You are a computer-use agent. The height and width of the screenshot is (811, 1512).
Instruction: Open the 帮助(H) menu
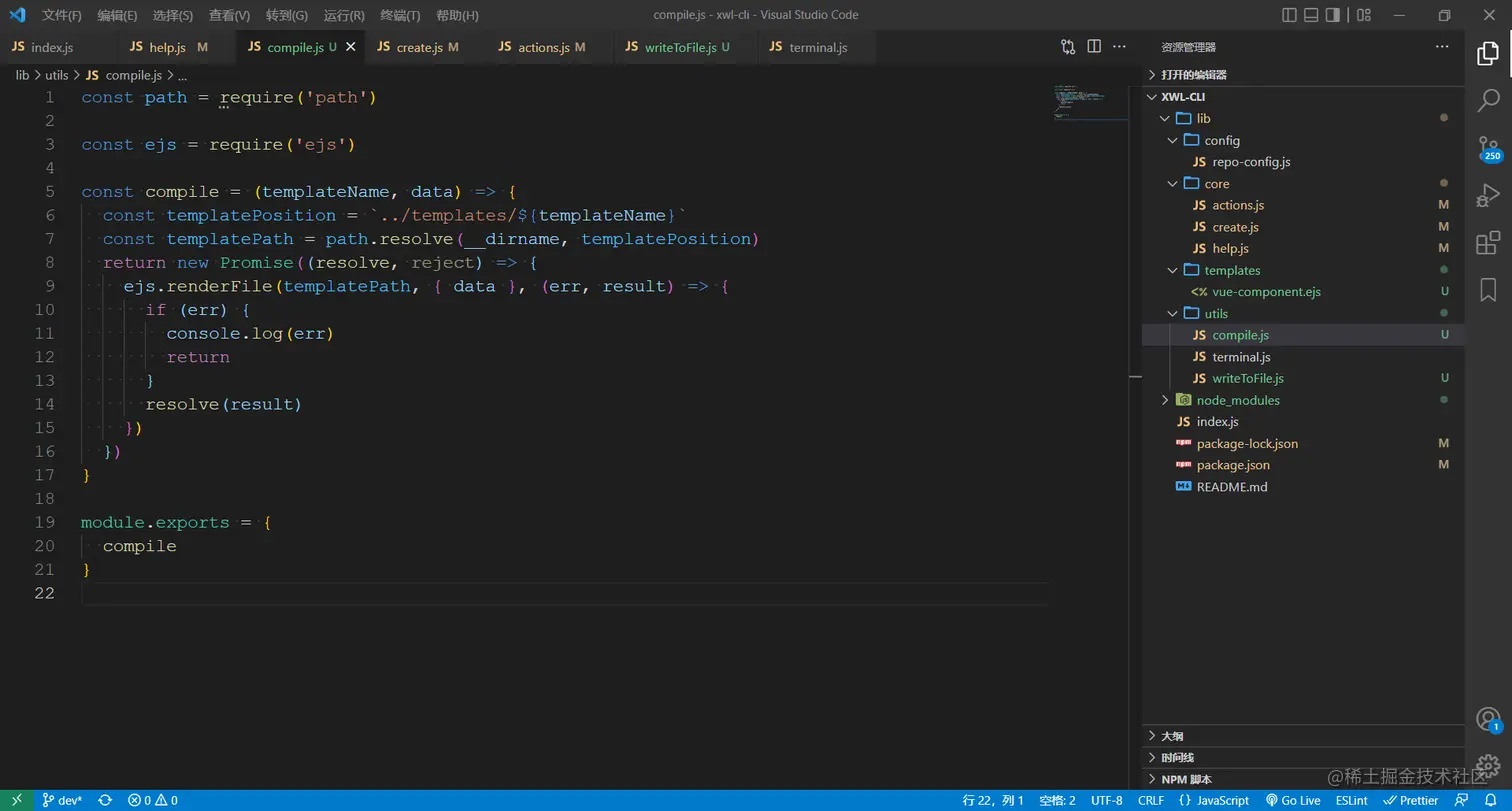click(458, 15)
